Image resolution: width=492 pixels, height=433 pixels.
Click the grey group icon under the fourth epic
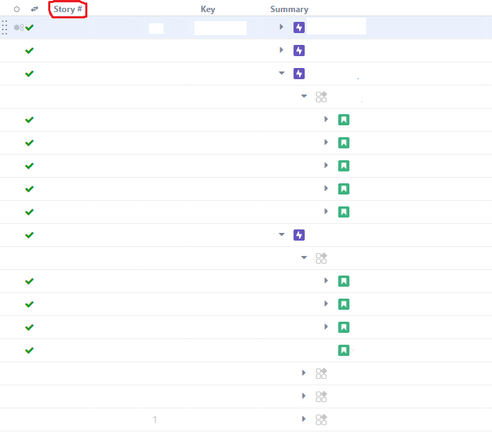[x=321, y=258]
